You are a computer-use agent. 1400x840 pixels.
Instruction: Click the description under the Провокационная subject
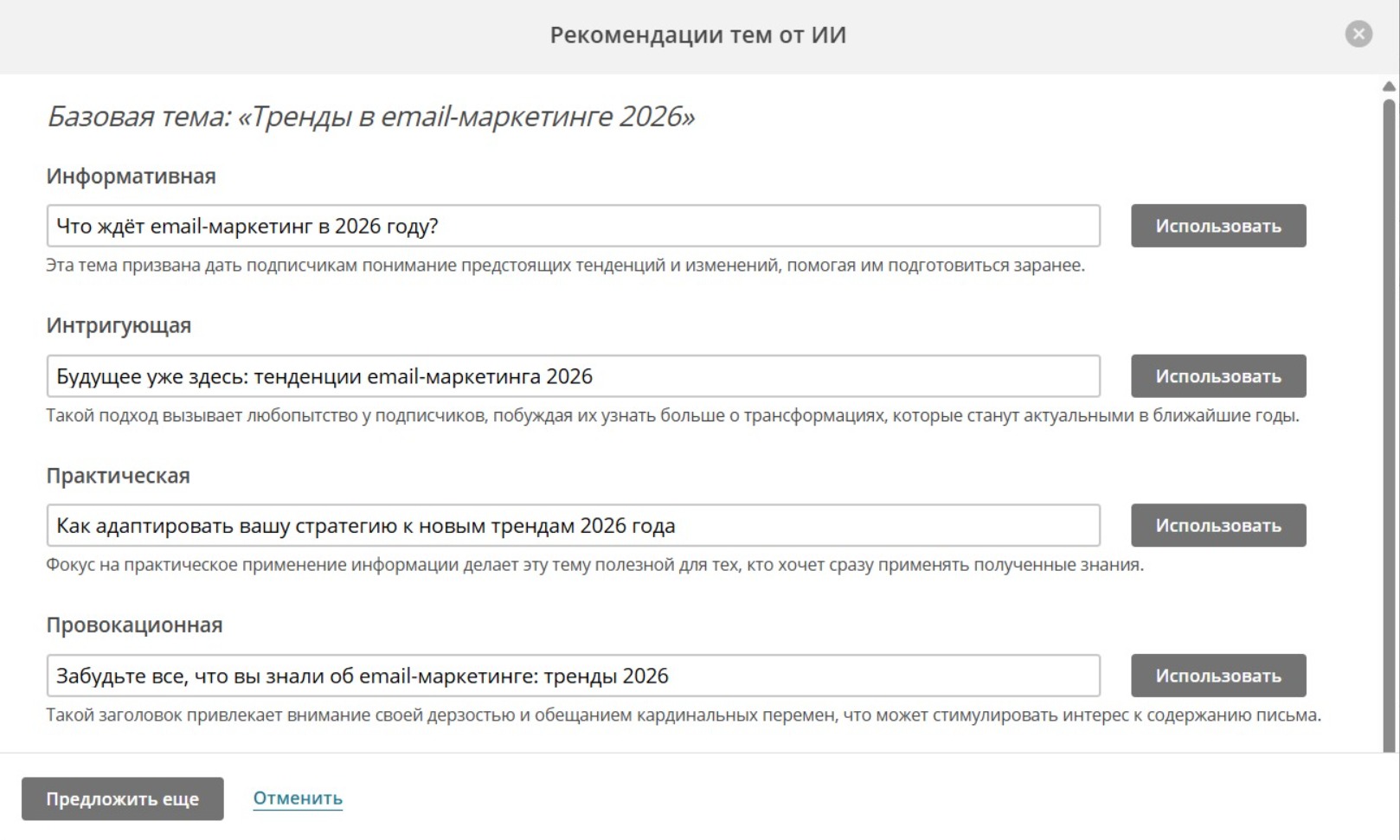point(683,715)
